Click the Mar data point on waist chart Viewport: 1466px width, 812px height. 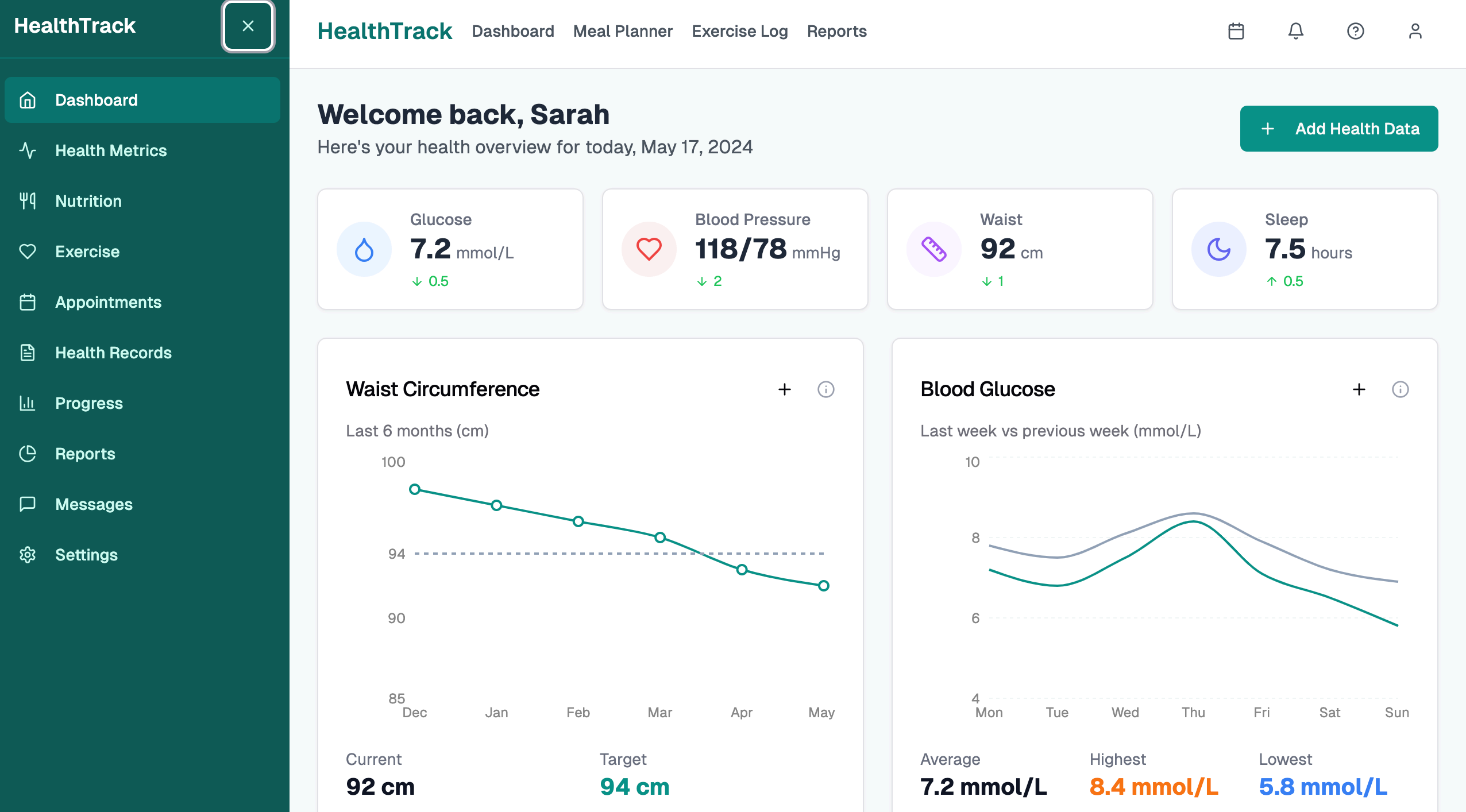tap(660, 538)
